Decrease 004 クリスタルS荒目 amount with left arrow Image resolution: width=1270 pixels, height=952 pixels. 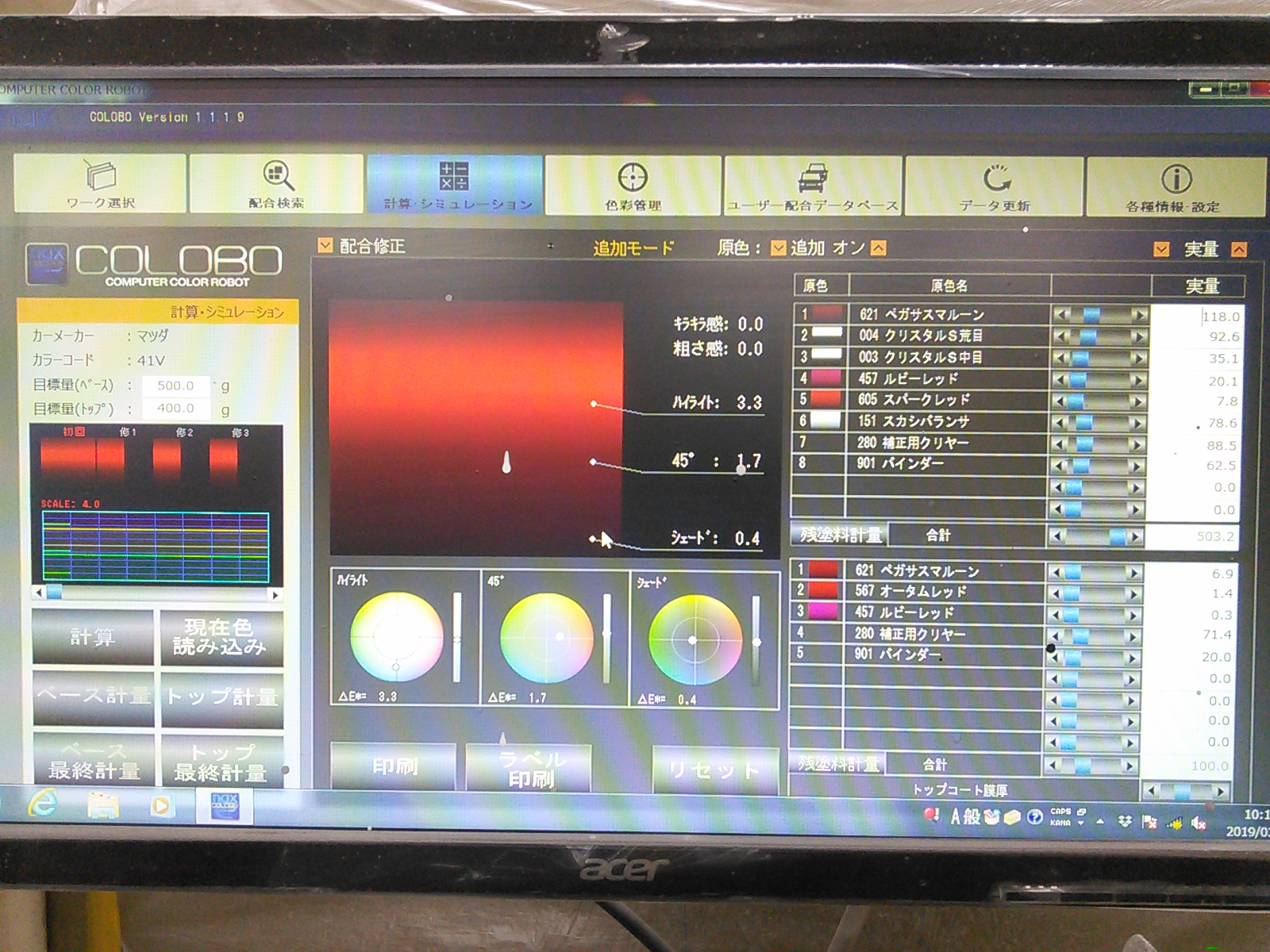(x=1062, y=336)
